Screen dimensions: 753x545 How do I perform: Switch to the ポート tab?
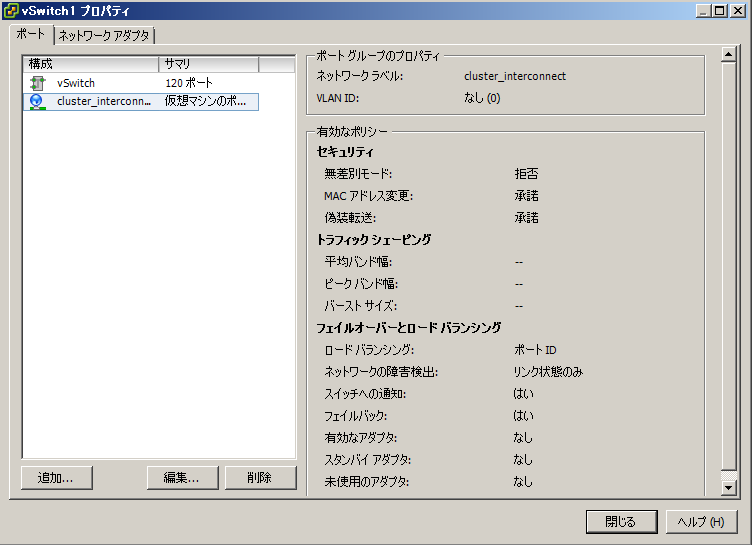pos(30,34)
